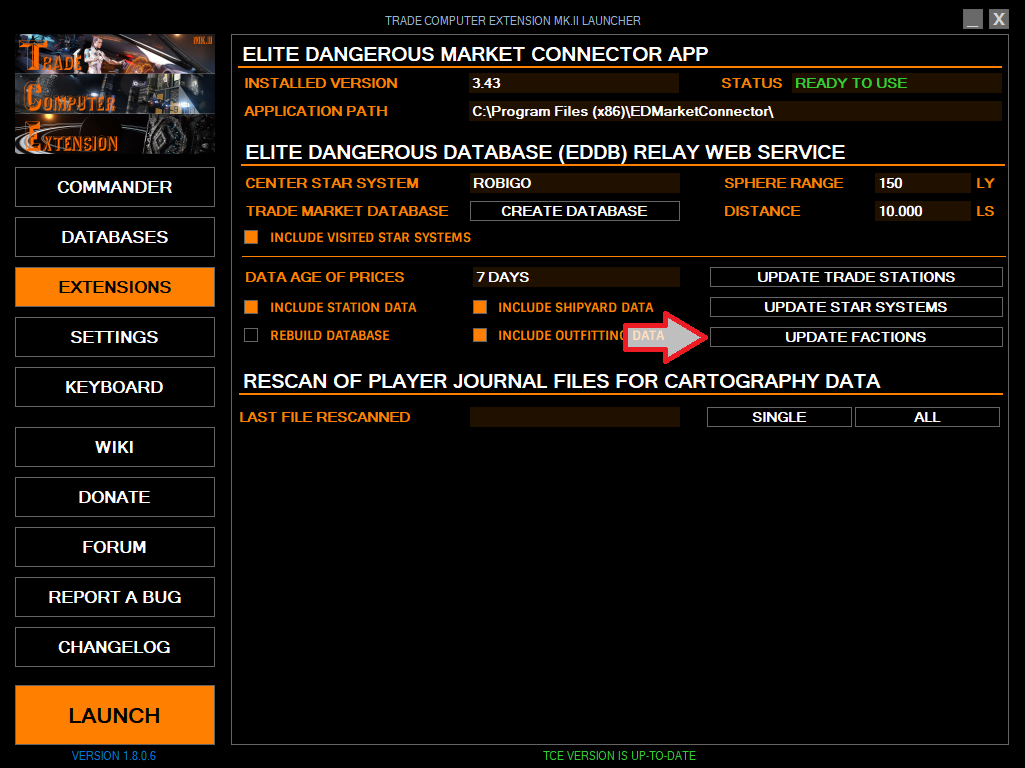Edit the Distance value field

pos(922,211)
